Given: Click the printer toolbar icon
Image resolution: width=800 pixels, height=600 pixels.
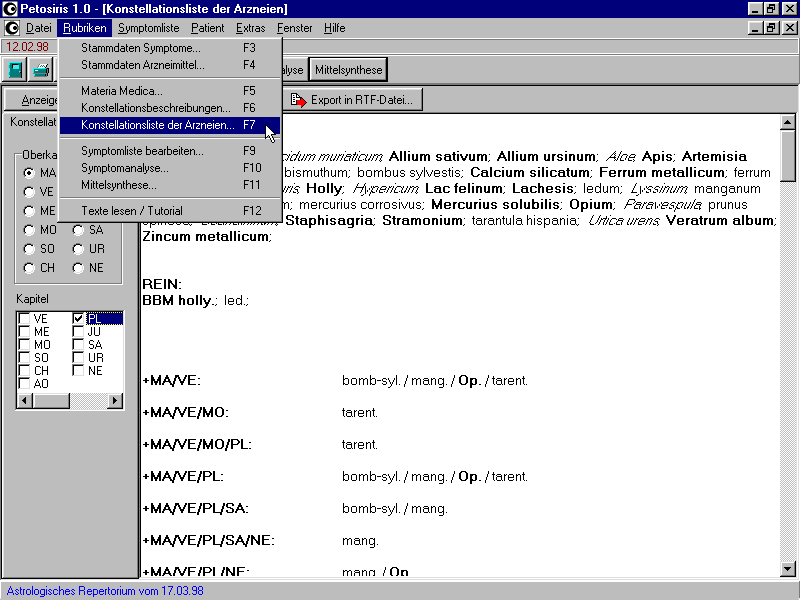Looking at the screenshot, I should pyautogui.click(x=40, y=70).
